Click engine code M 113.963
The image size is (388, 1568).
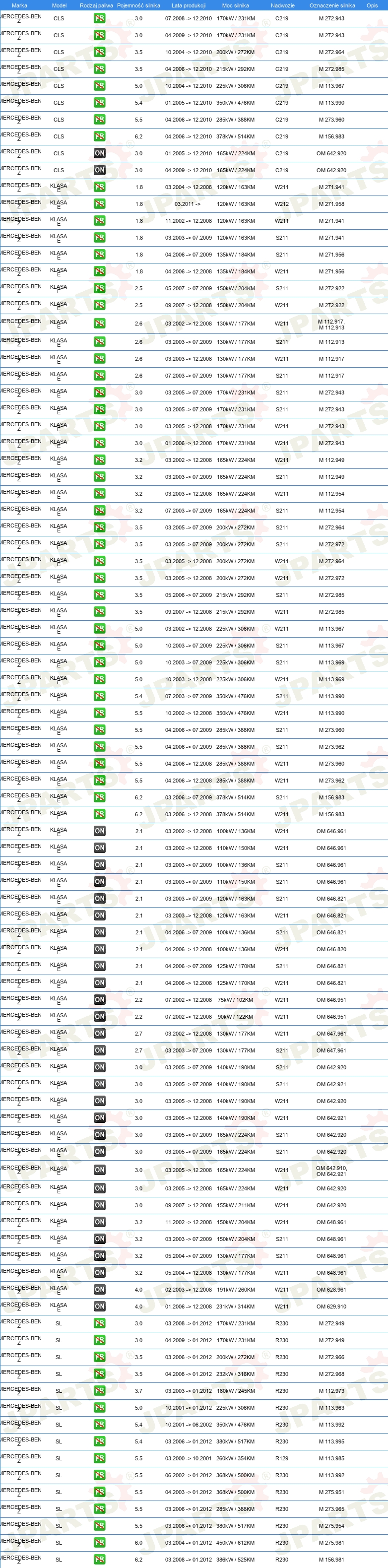(331, 1409)
